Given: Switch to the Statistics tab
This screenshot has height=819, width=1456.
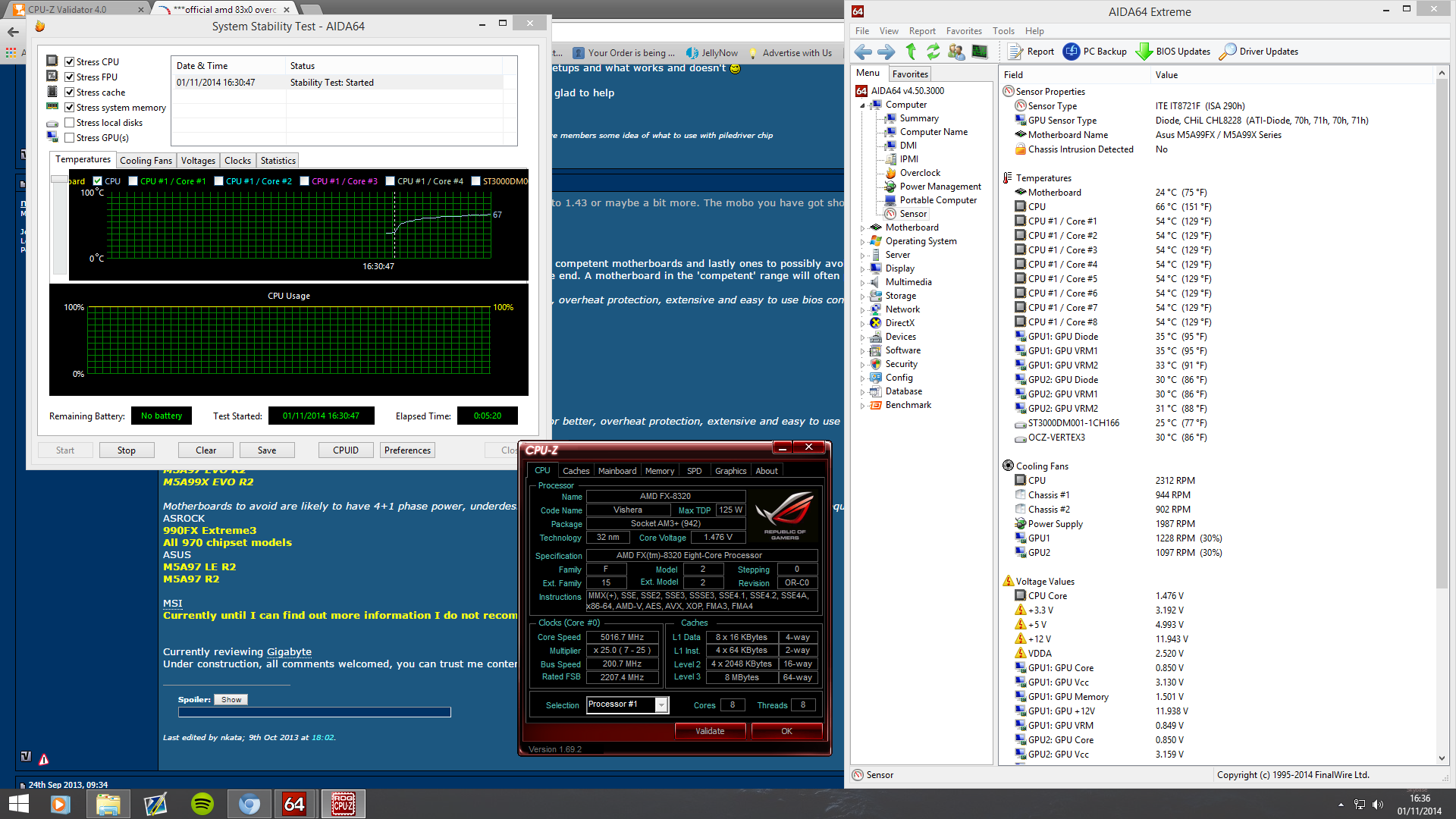Looking at the screenshot, I should point(278,161).
